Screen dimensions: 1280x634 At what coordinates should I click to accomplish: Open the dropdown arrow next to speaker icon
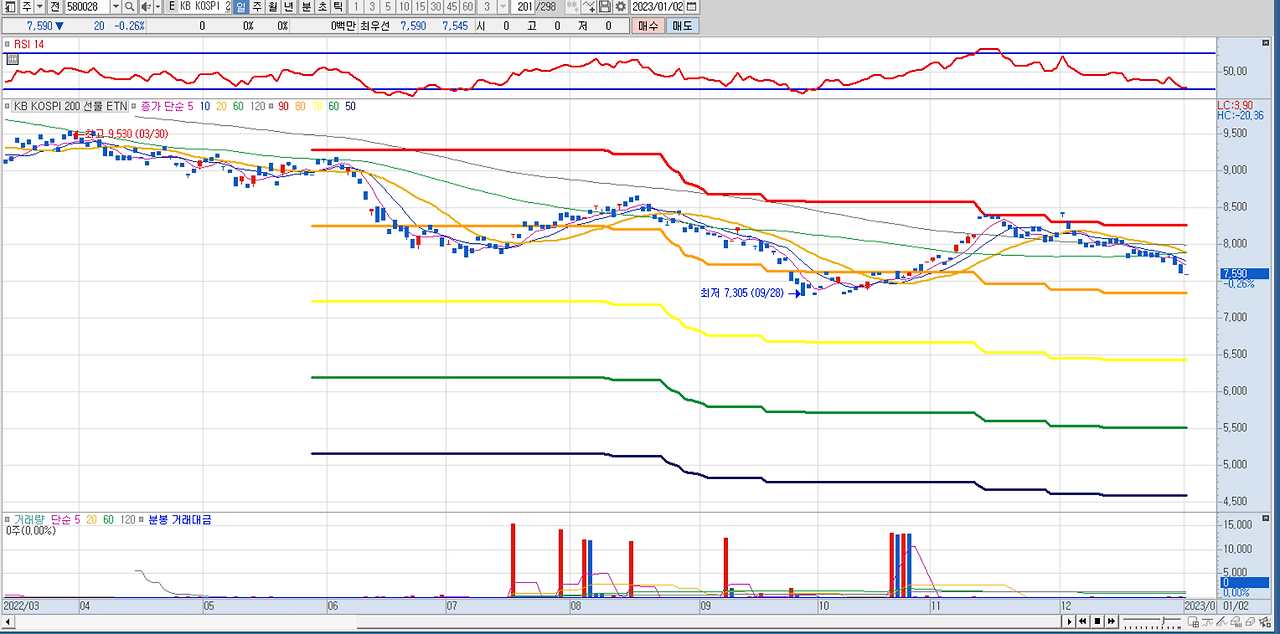pos(158,6)
